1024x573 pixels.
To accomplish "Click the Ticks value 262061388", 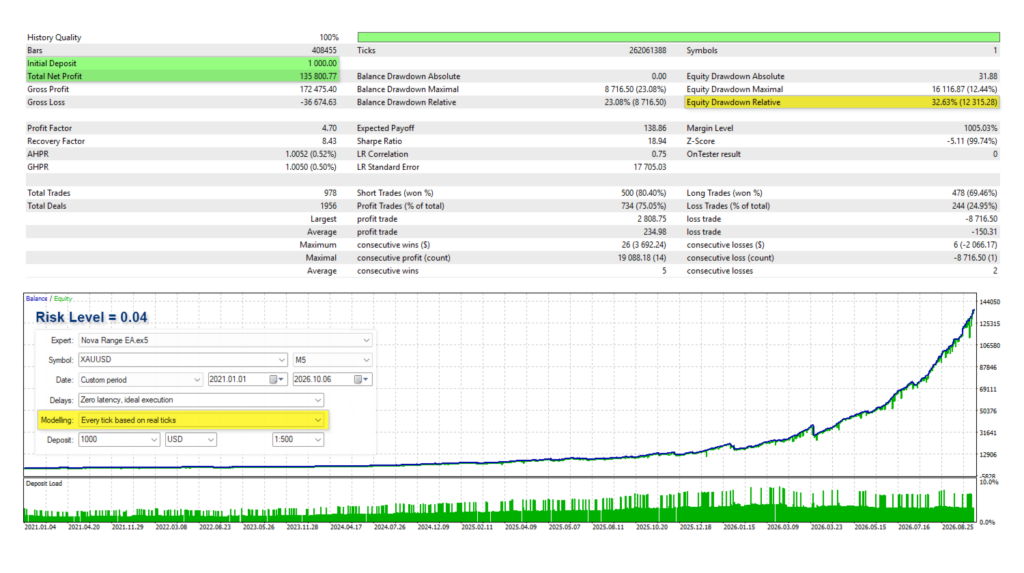I will pyautogui.click(x=648, y=50).
